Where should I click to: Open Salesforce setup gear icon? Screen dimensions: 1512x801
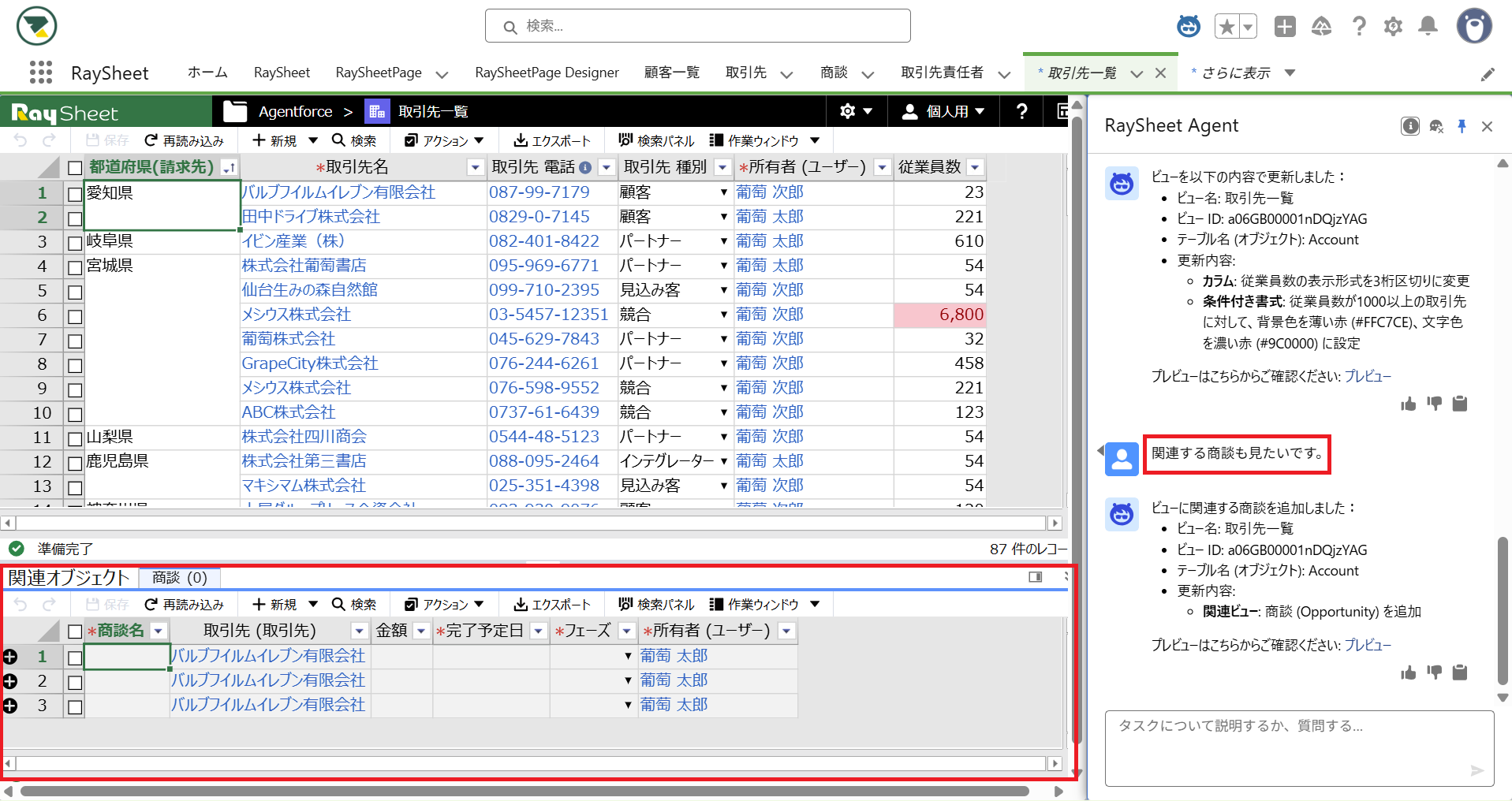pyautogui.click(x=1393, y=26)
